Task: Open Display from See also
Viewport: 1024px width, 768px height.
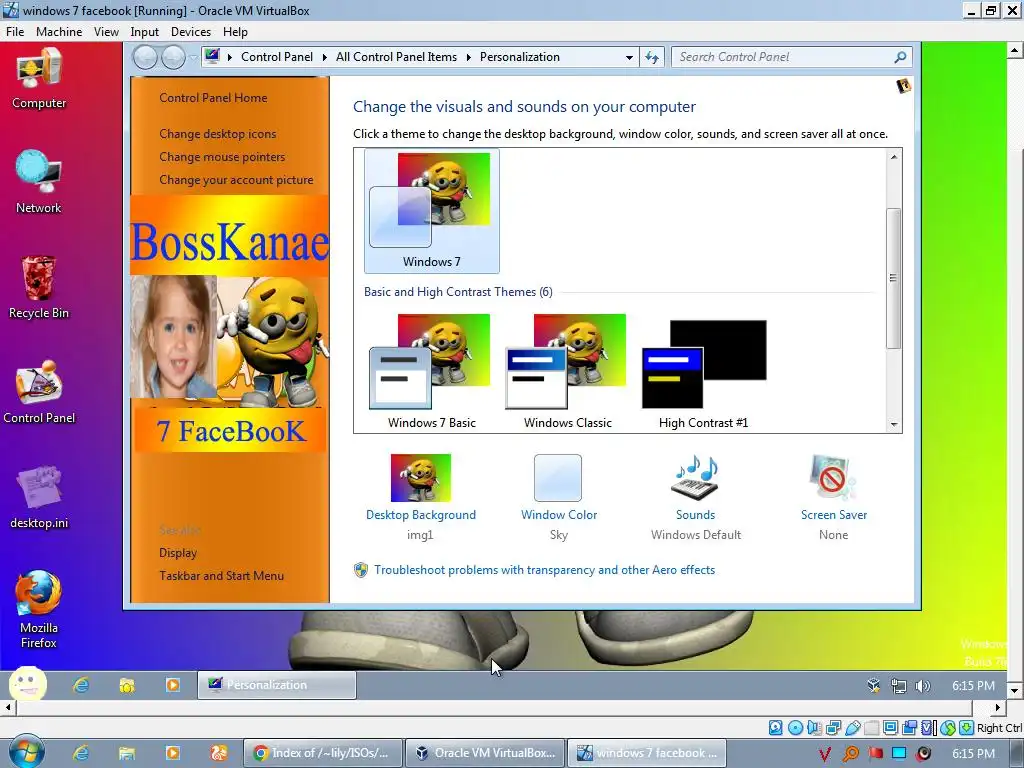Action: coord(178,552)
